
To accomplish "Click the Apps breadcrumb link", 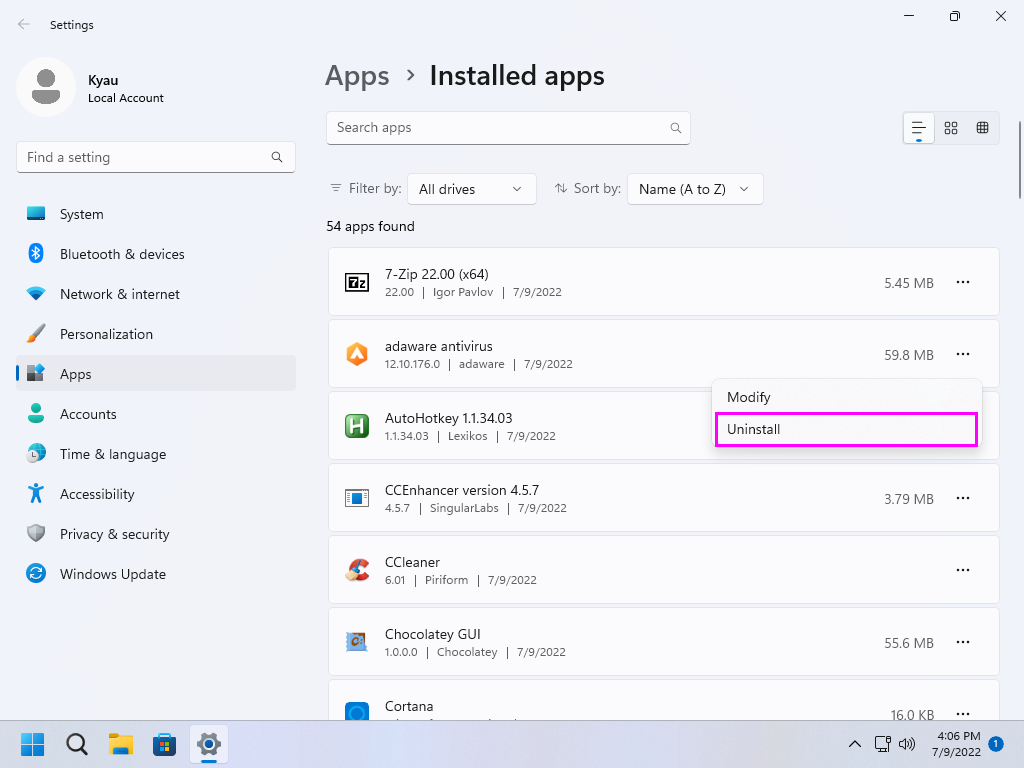I will coord(357,76).
